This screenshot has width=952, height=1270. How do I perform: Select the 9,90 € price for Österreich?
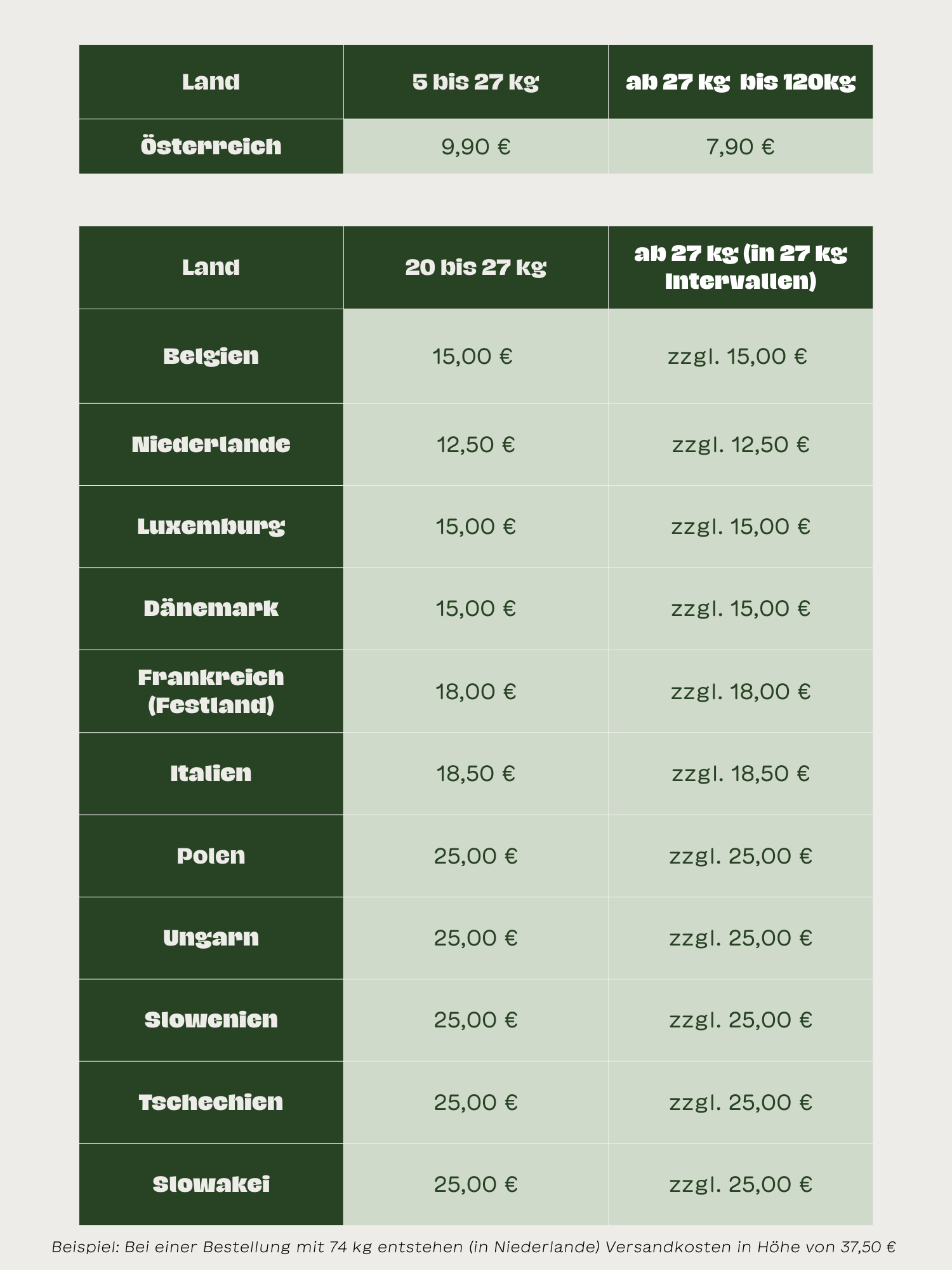pos(475,147)
